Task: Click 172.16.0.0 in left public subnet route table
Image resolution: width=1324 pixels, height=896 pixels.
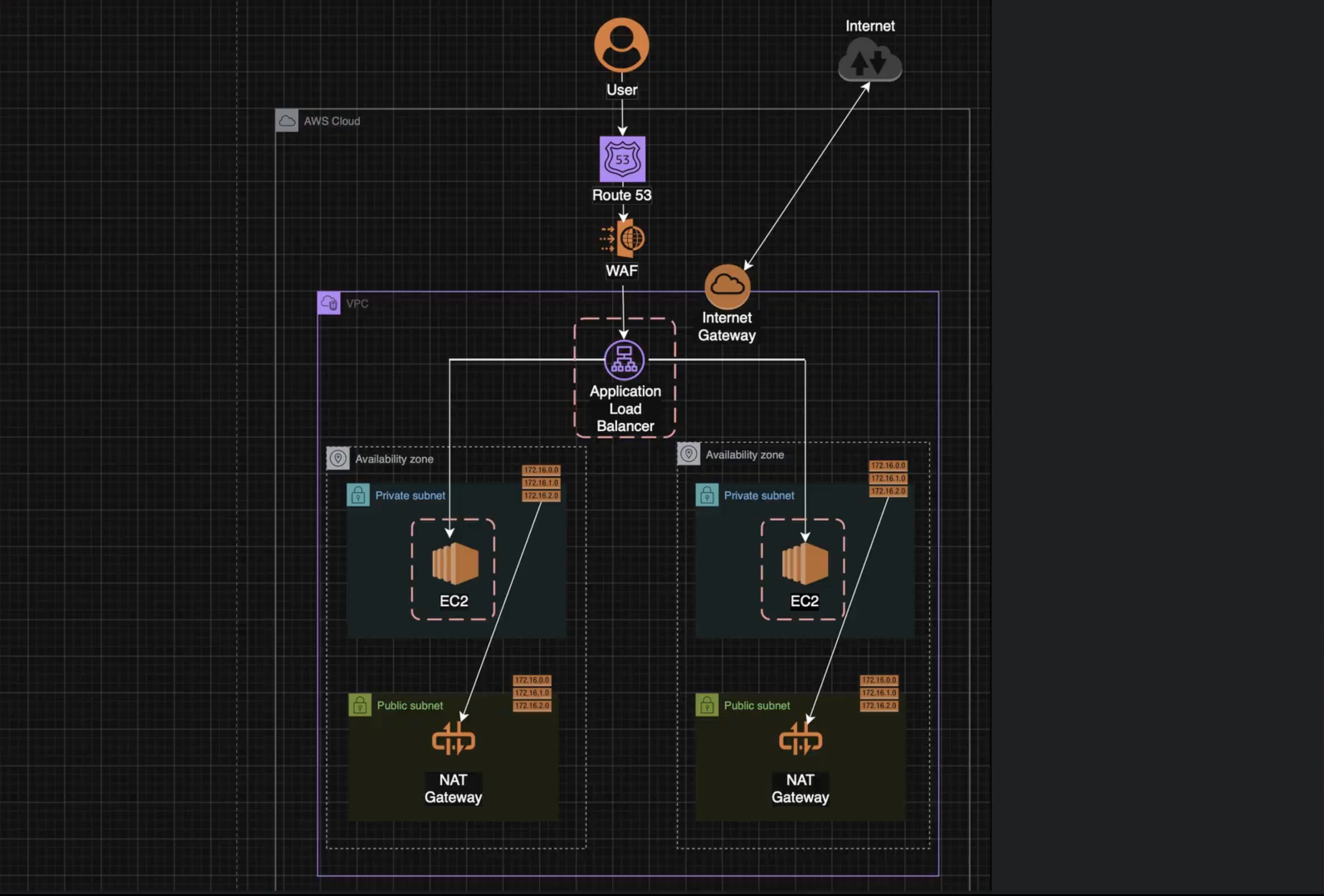Action: (532, 680)
